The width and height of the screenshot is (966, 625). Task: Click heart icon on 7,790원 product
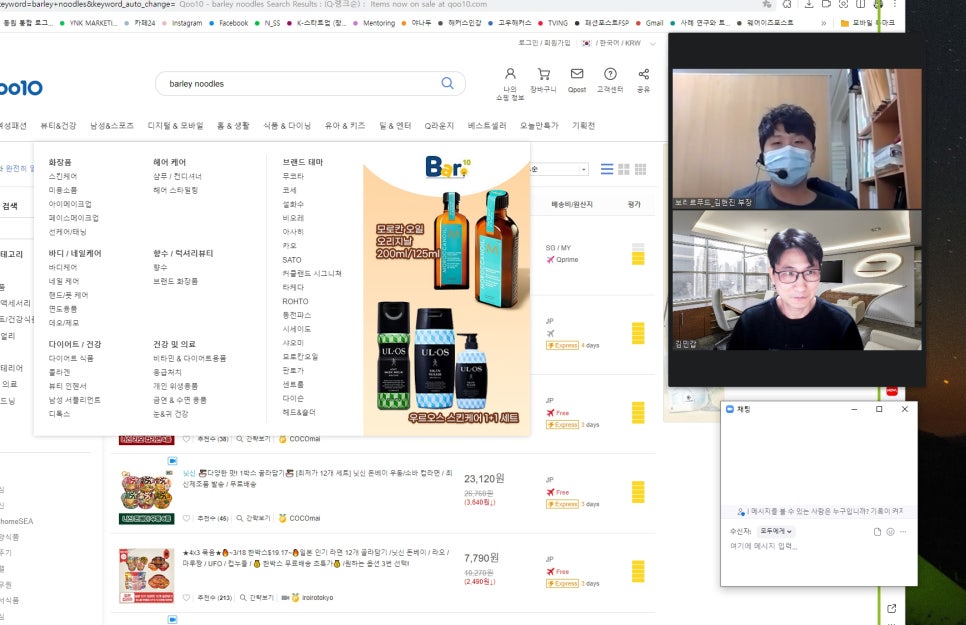[186, 597]
